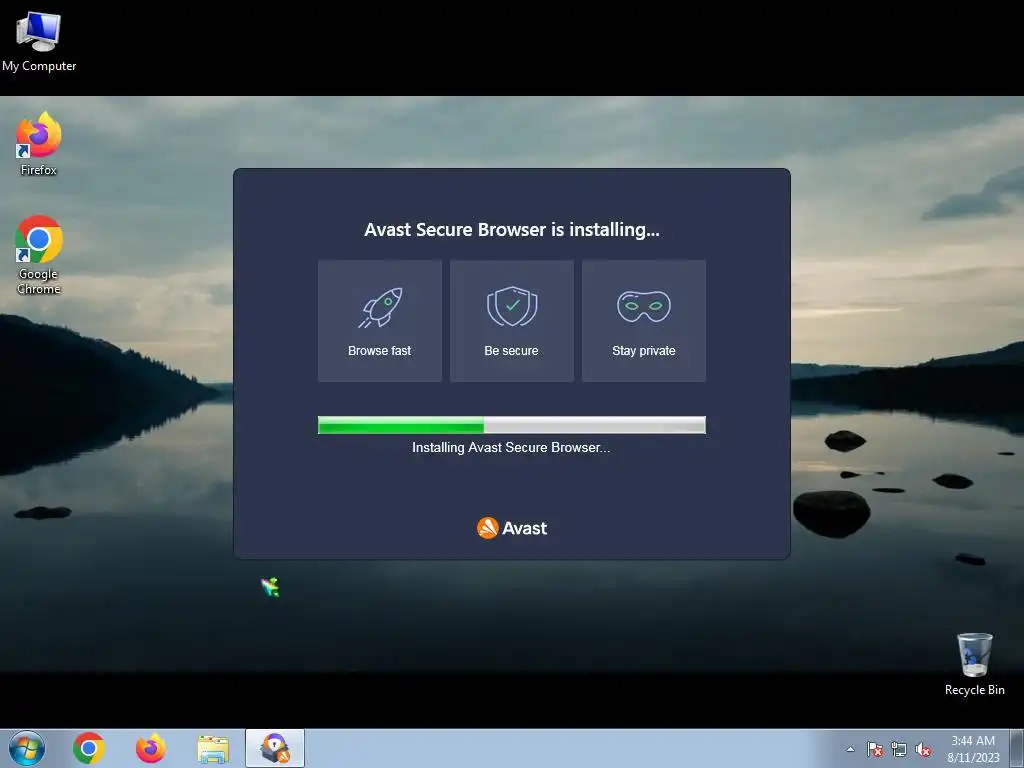Image resolution: width=1024 pixels, height=768 pixels.
Task: Open the Action Center flag icon
Action: [x=874, y=749]
